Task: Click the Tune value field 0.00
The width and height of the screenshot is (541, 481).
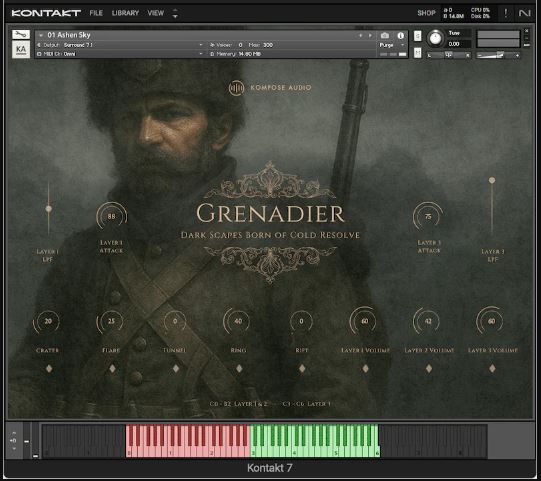Action: click(x=459, y=44)
